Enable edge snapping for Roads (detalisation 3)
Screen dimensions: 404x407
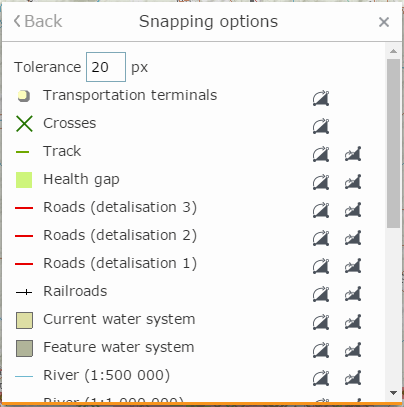353,210
